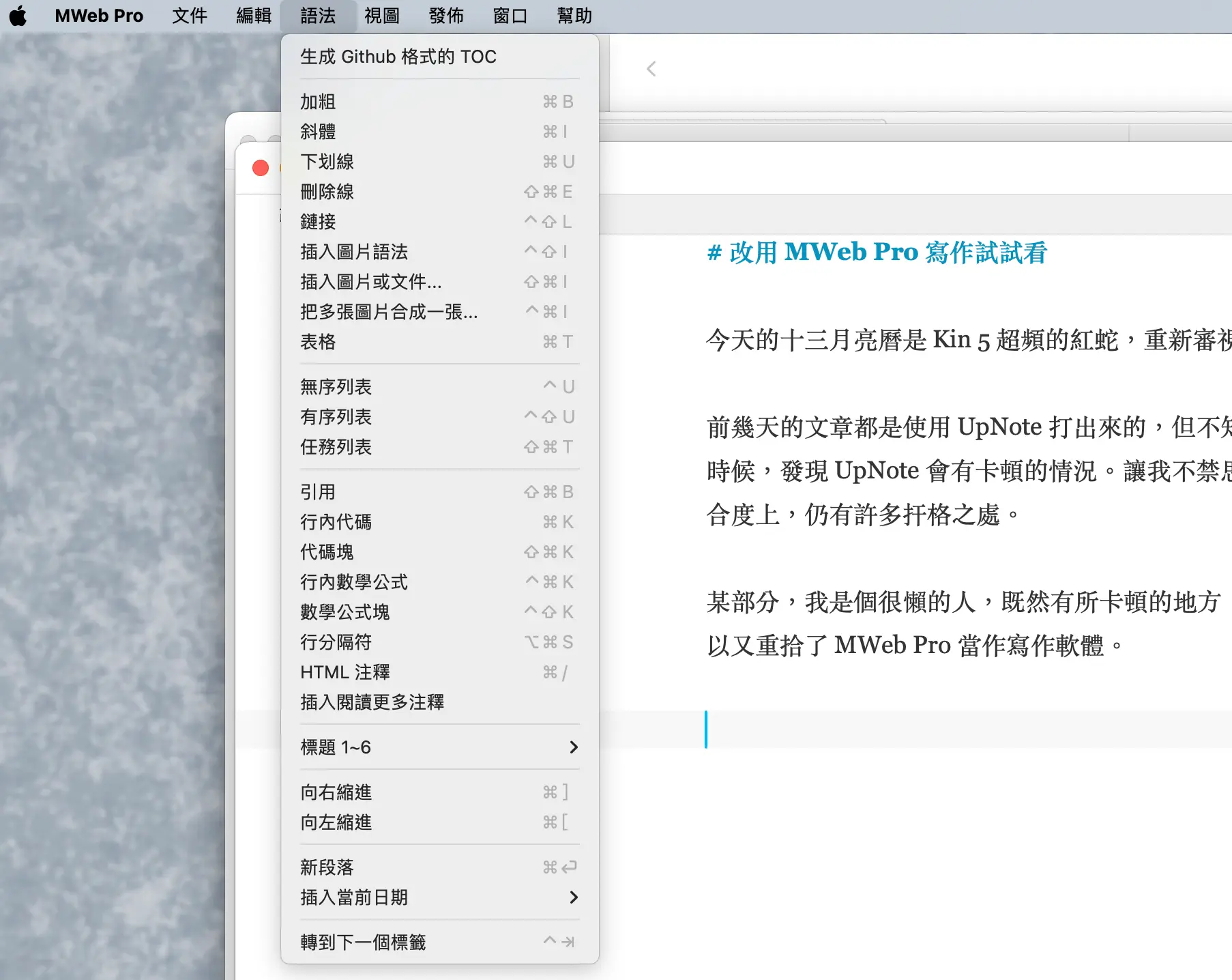
Task: Insert 數學公式塊
Action: click(440, 612)
